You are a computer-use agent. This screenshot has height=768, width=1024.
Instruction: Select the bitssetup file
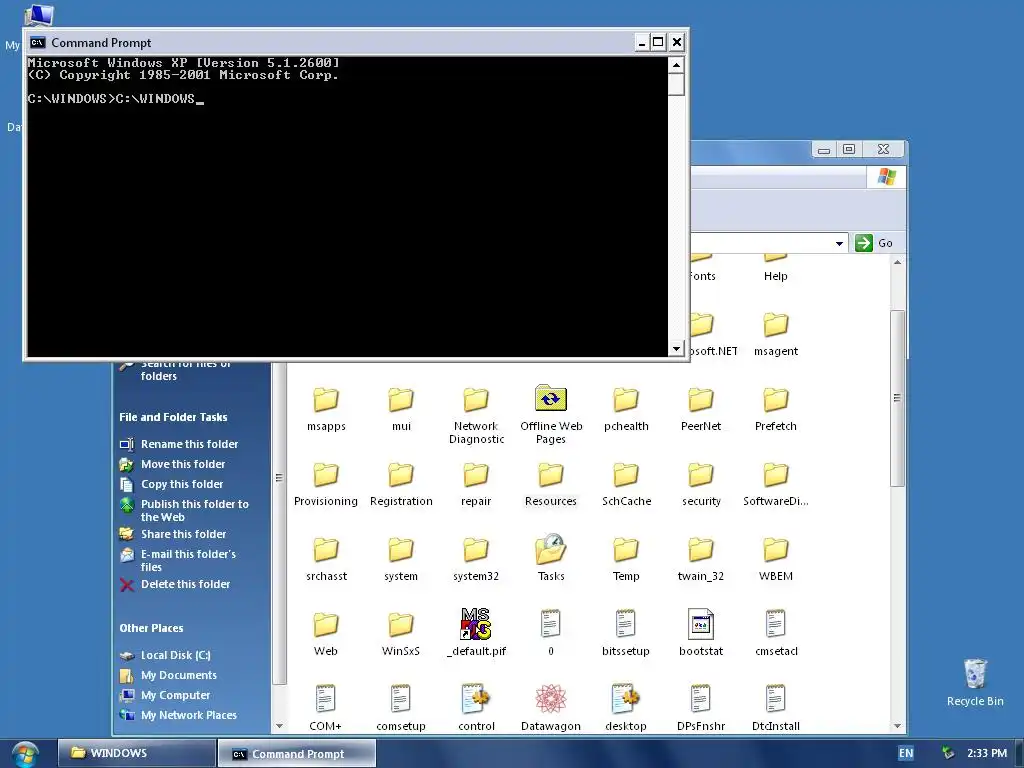point(626,633)
